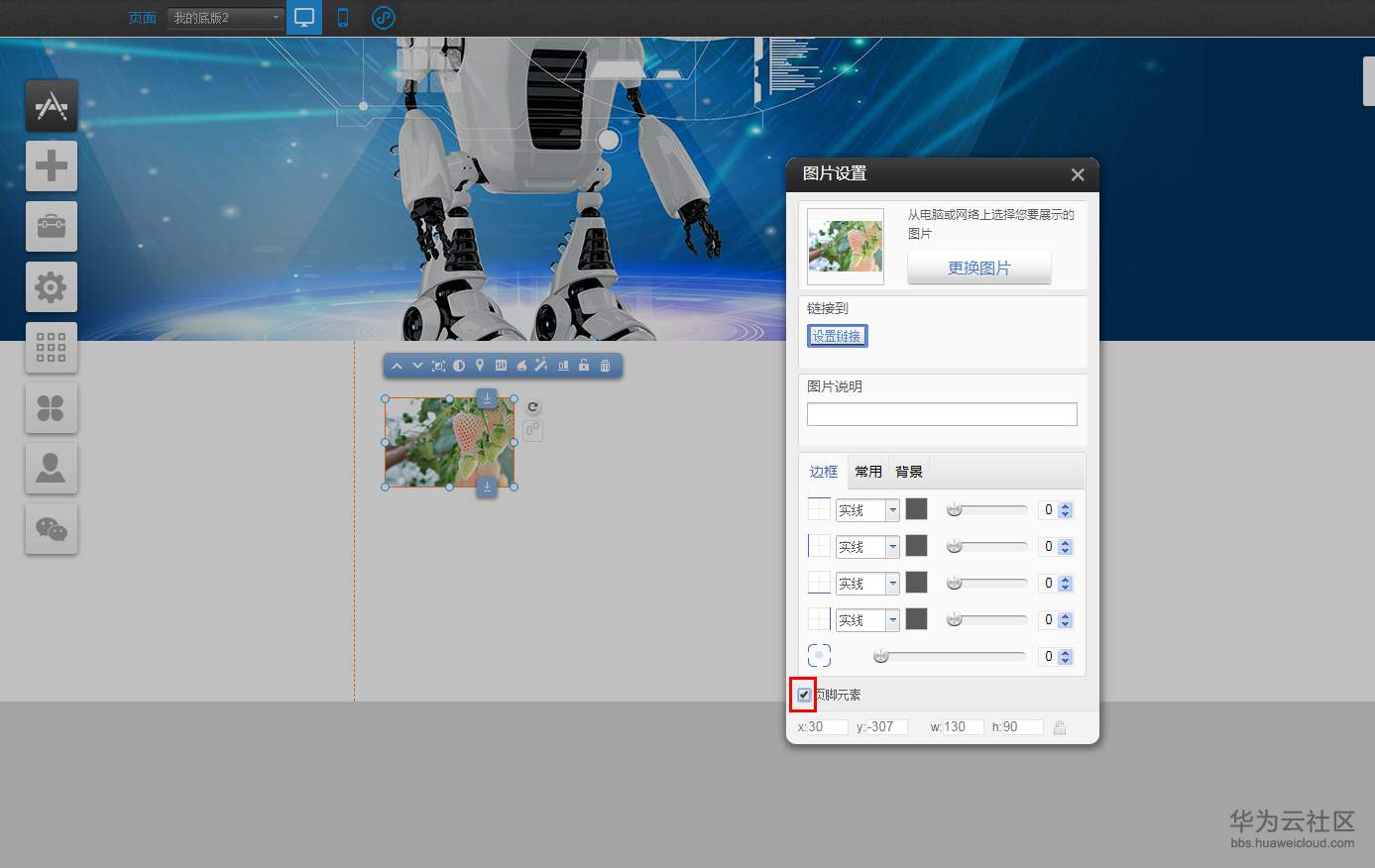Open the nine-square grid sidebar icon
1375x868 pixels.
click(x=52, y=347)
